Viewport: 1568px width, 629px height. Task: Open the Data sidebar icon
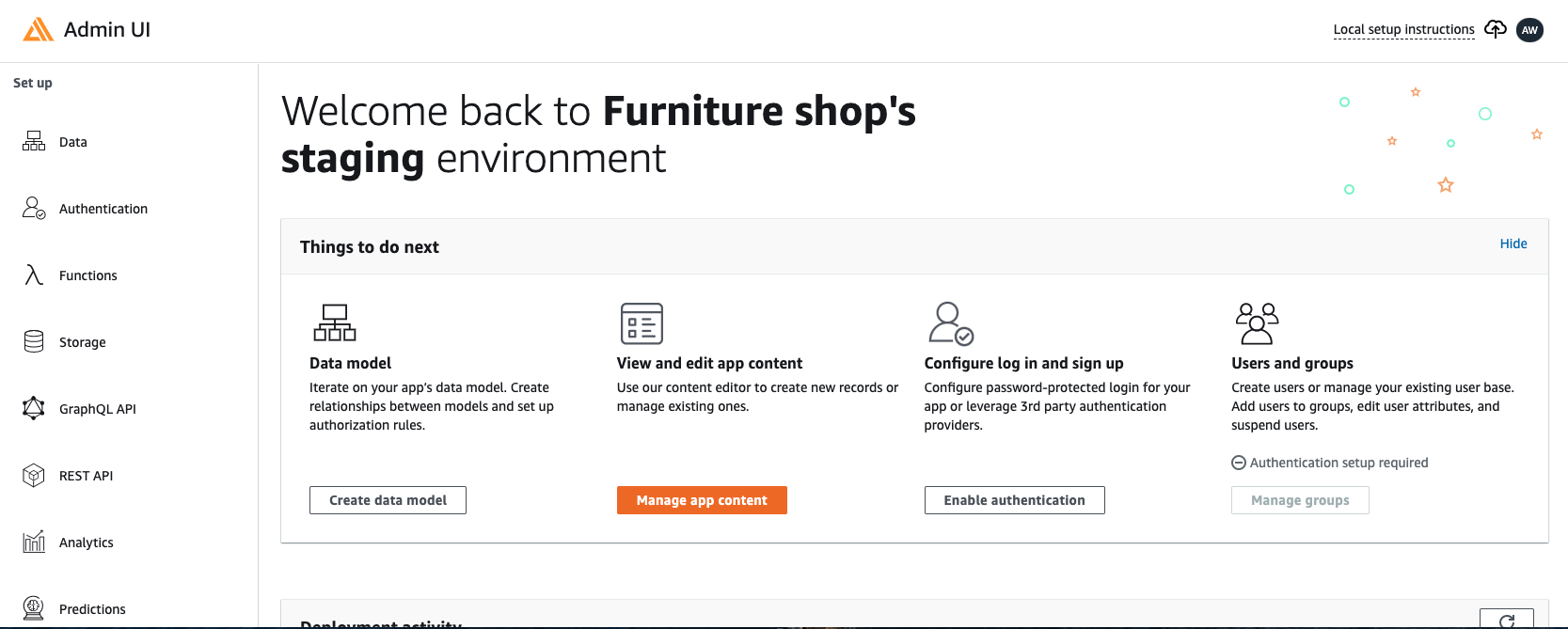pos(34,141)
